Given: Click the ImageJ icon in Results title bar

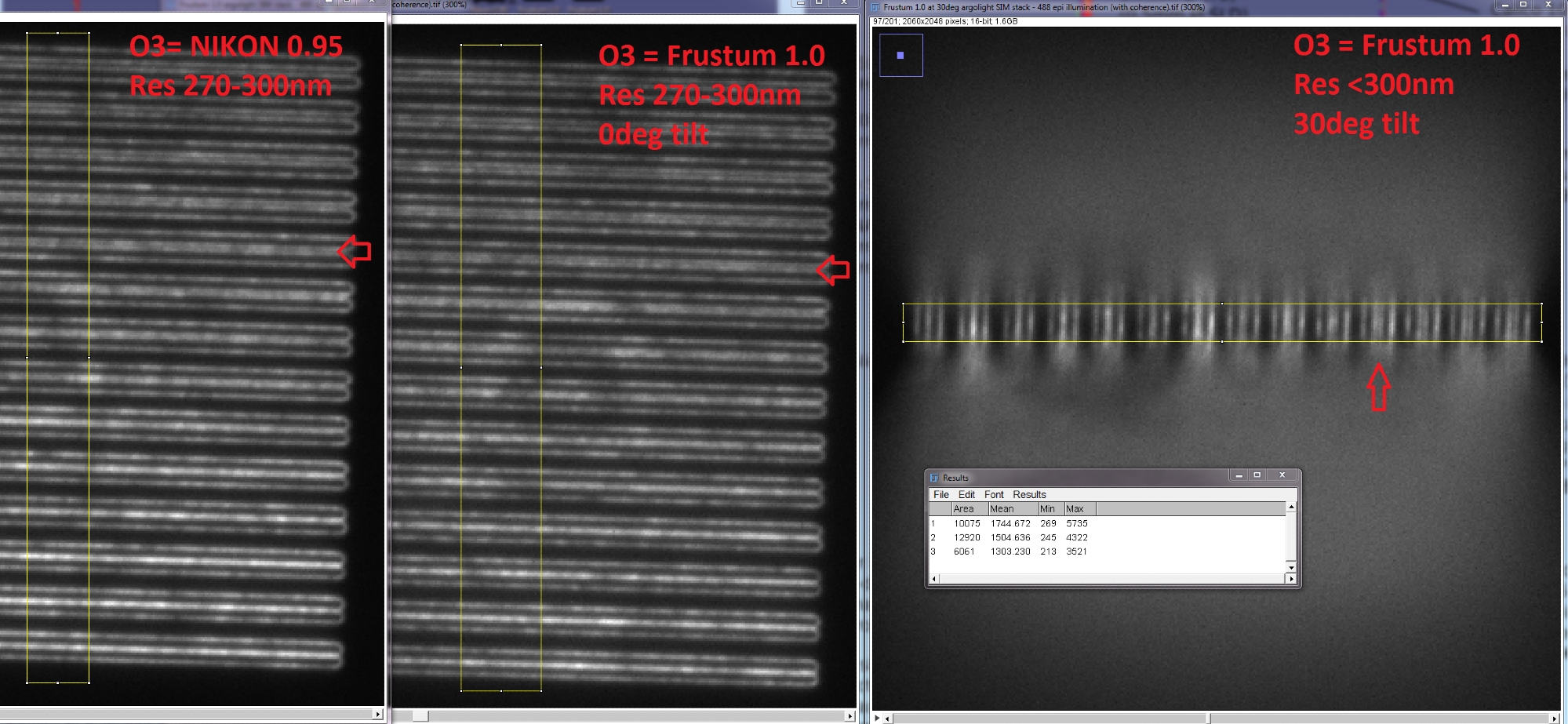Looking at the screenshot, I should pos(934,478).
